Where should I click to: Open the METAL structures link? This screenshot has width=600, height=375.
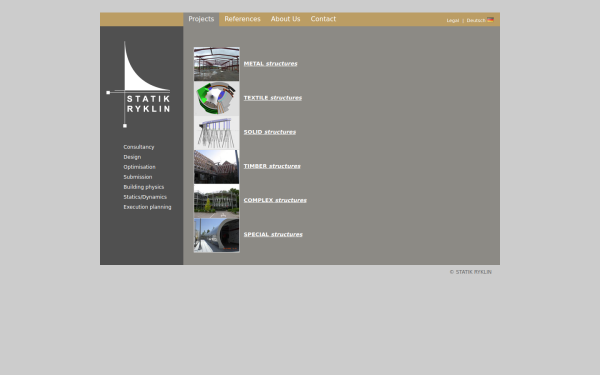pos(270,64)
